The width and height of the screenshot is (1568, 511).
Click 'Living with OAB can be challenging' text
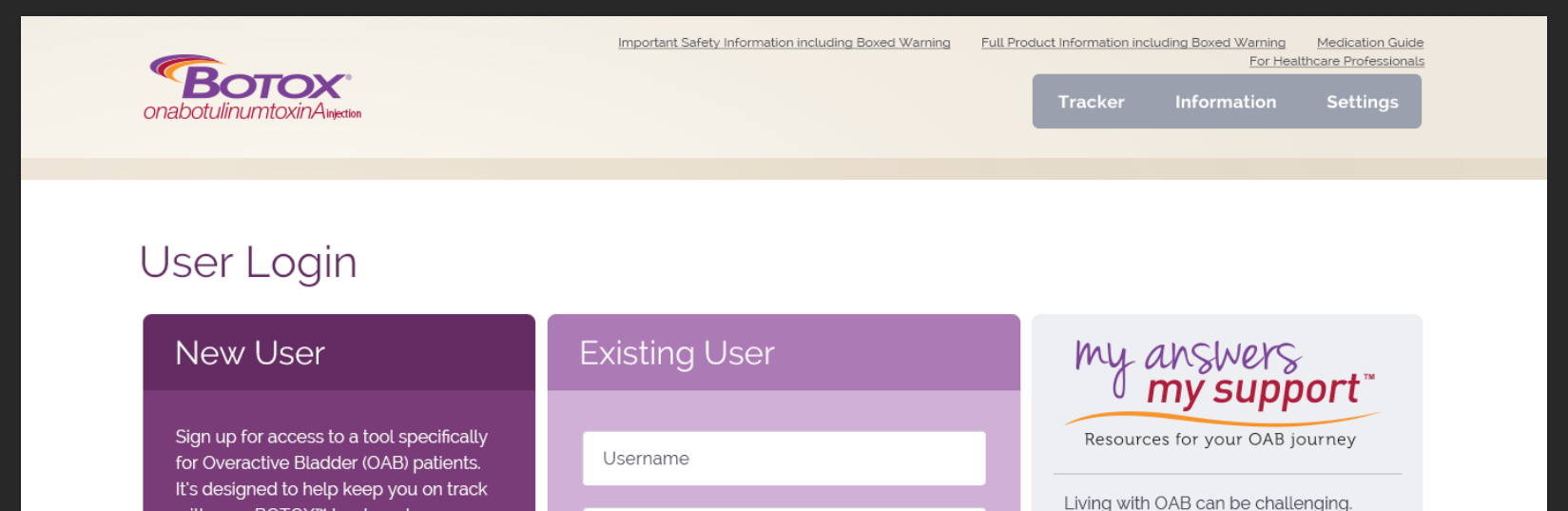click(1208, 502)
